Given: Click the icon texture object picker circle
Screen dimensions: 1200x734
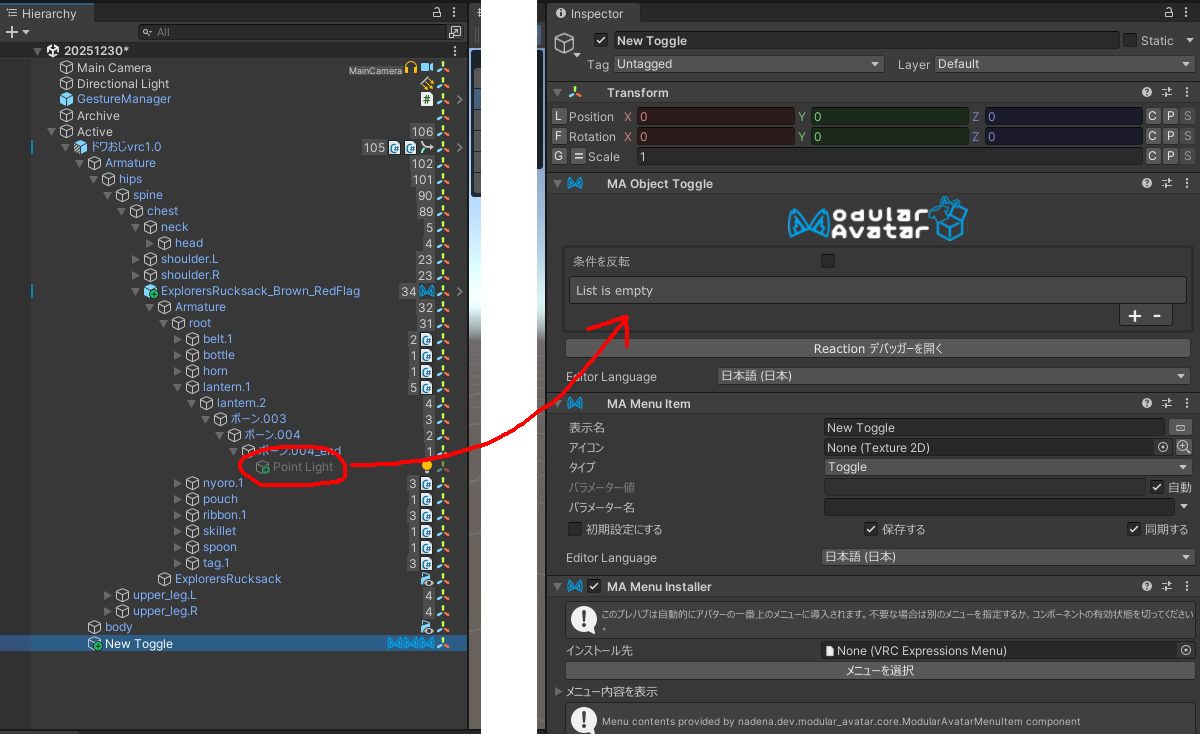Looking at the screenshot, I should pos(1163,448).
